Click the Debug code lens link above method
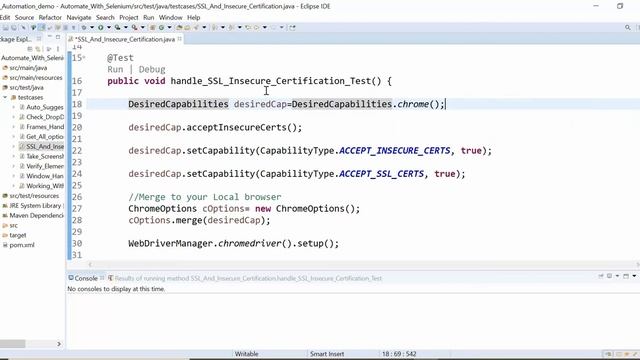Image resolution: width=640 pixels, height=360 pixels. tap(152, 69)
